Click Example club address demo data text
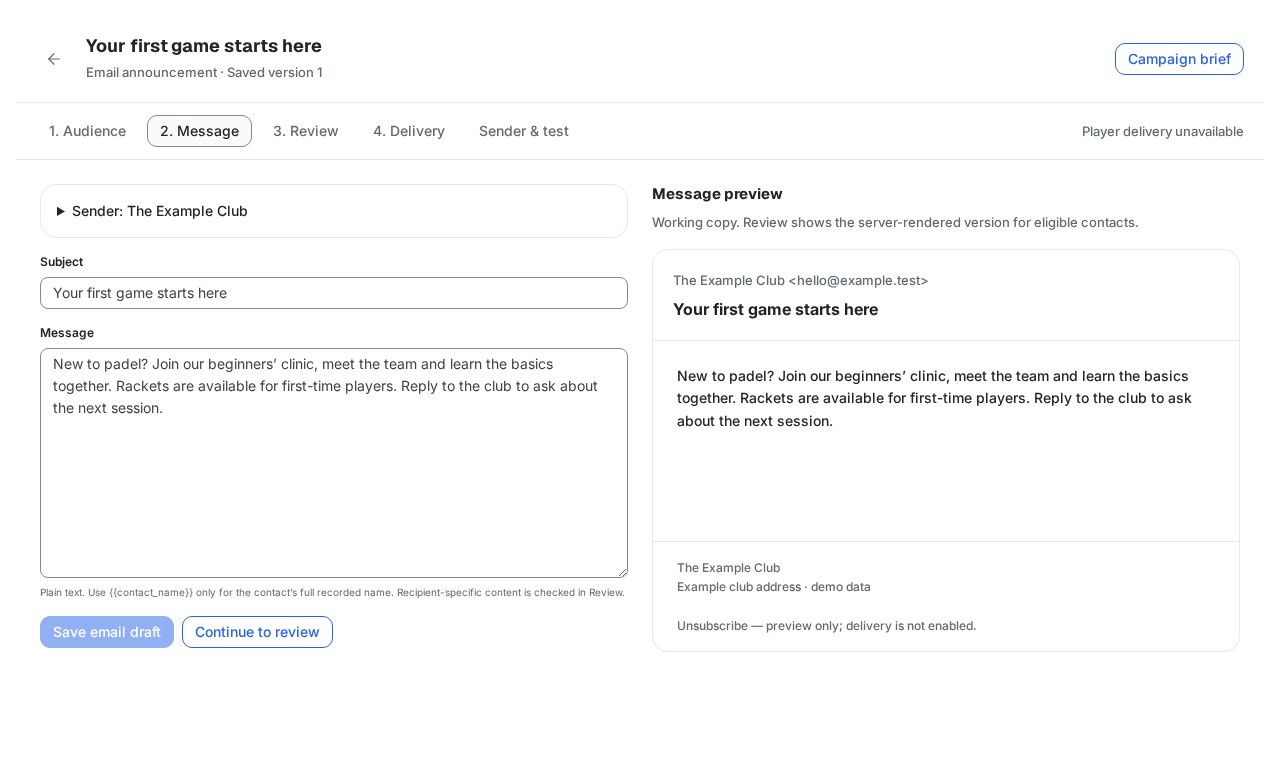1280x760 pixels. pyautogui.click(x=774, y=586)
